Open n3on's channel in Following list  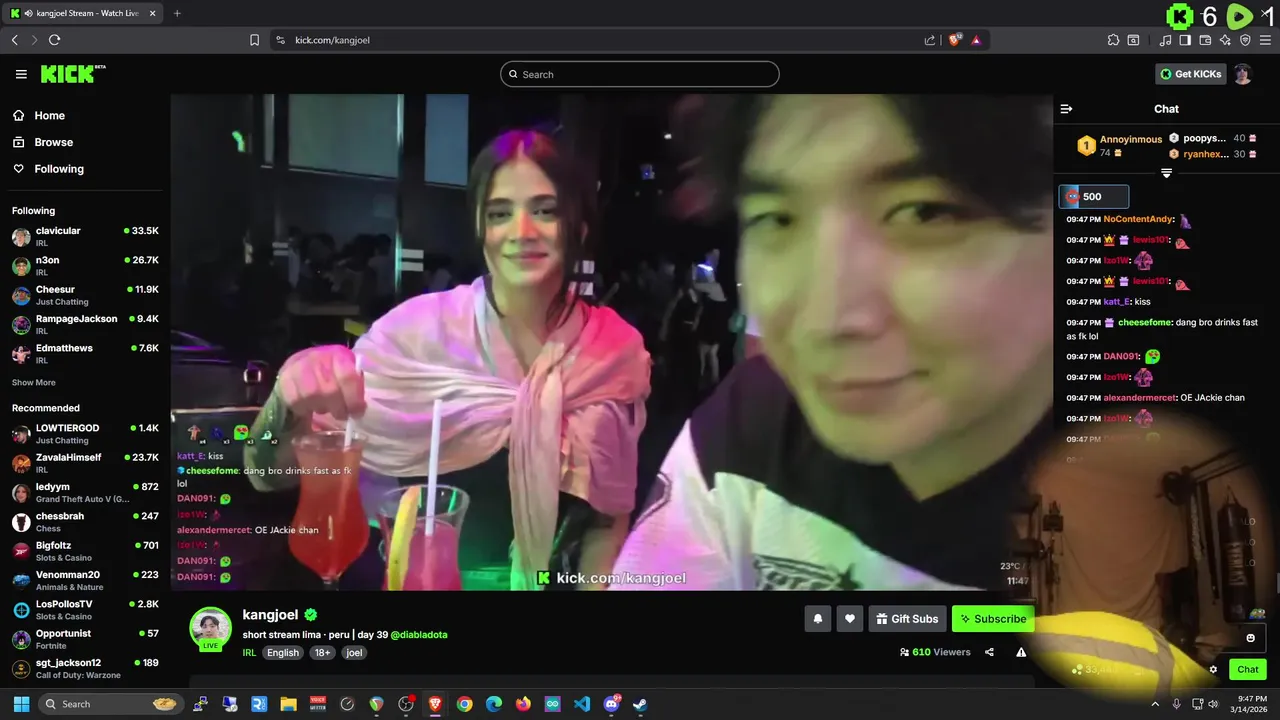click(x=85, y=266)
